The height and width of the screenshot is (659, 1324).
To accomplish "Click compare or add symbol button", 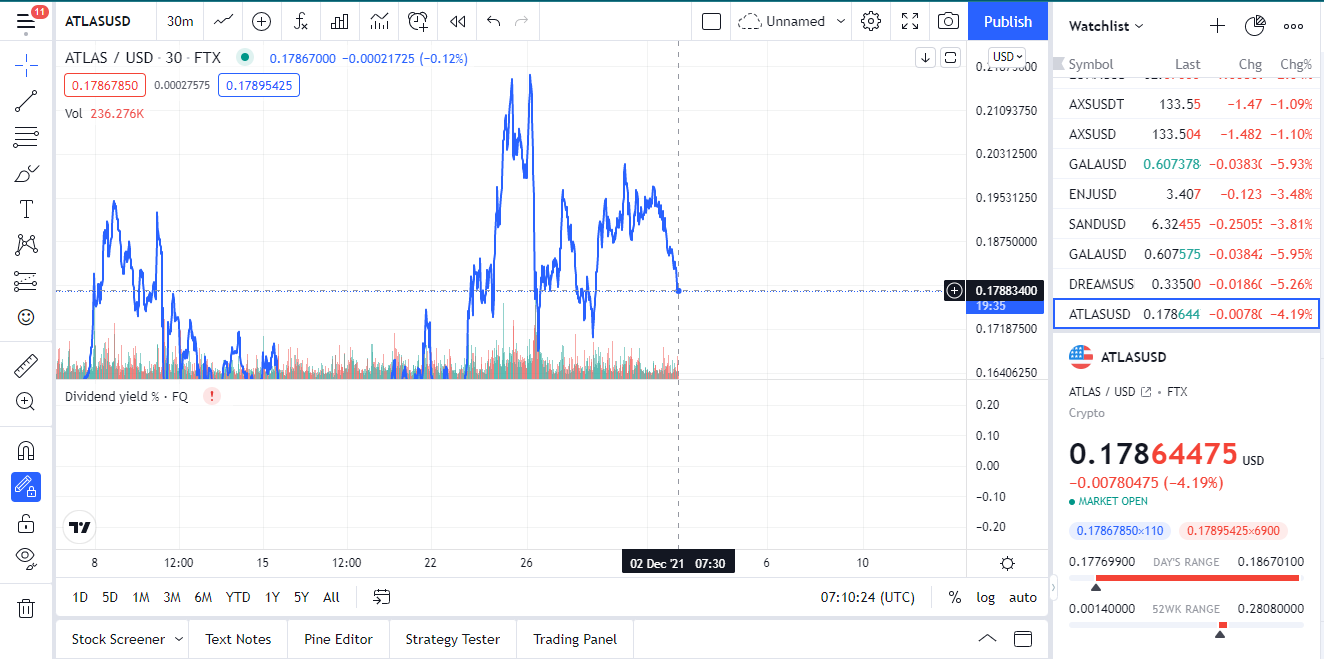I will (261, 21).
